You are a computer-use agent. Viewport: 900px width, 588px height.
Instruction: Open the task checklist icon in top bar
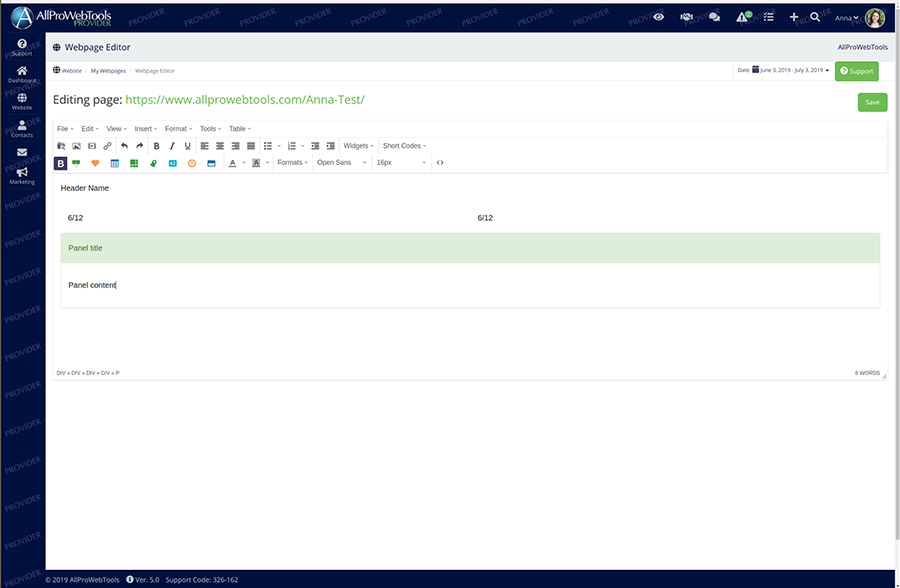pos(769,17)
